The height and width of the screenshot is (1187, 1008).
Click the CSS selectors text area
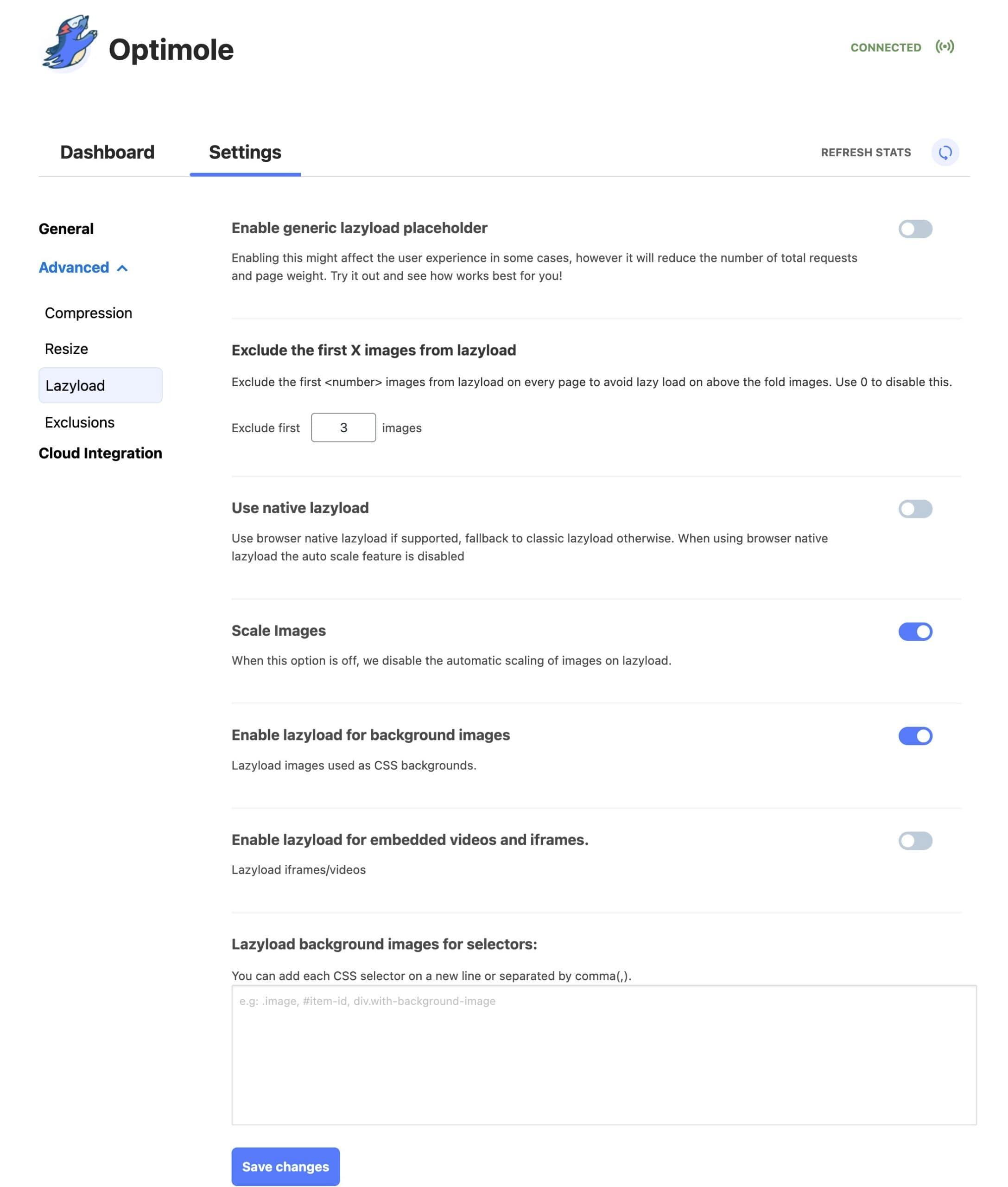tap(603, 1054)
